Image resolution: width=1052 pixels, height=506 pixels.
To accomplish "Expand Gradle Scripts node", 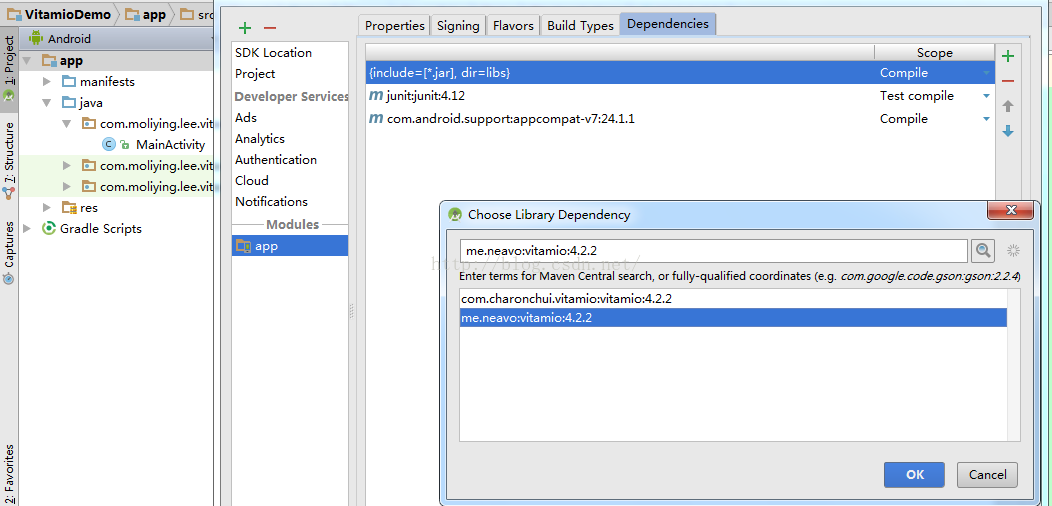I will (x=27, y=228).
